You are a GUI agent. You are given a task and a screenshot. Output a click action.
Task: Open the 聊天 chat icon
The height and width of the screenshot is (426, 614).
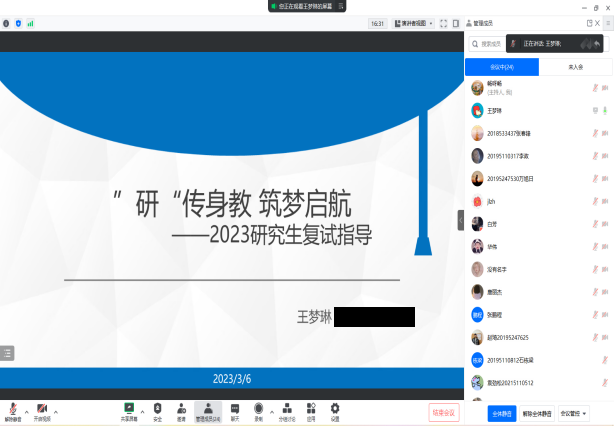234,408
